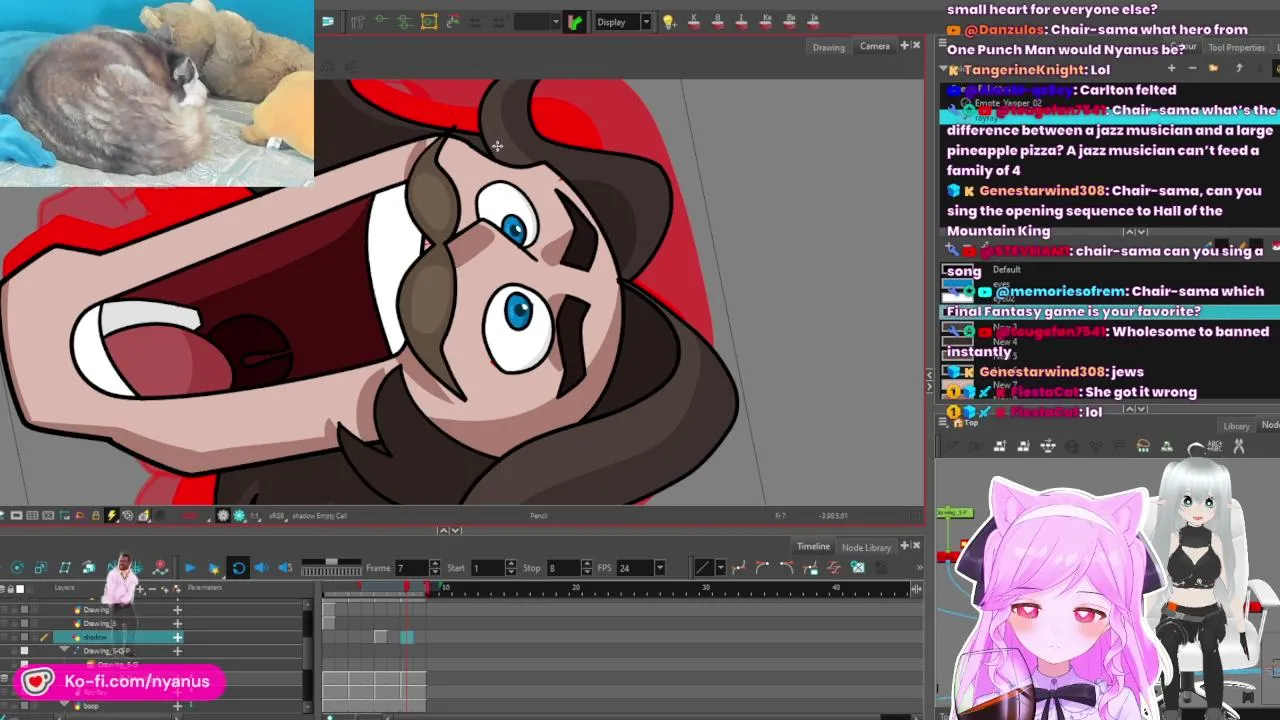
Task: Collapse the Drawing_5-G-P layer group
Action: pos(64,650)
